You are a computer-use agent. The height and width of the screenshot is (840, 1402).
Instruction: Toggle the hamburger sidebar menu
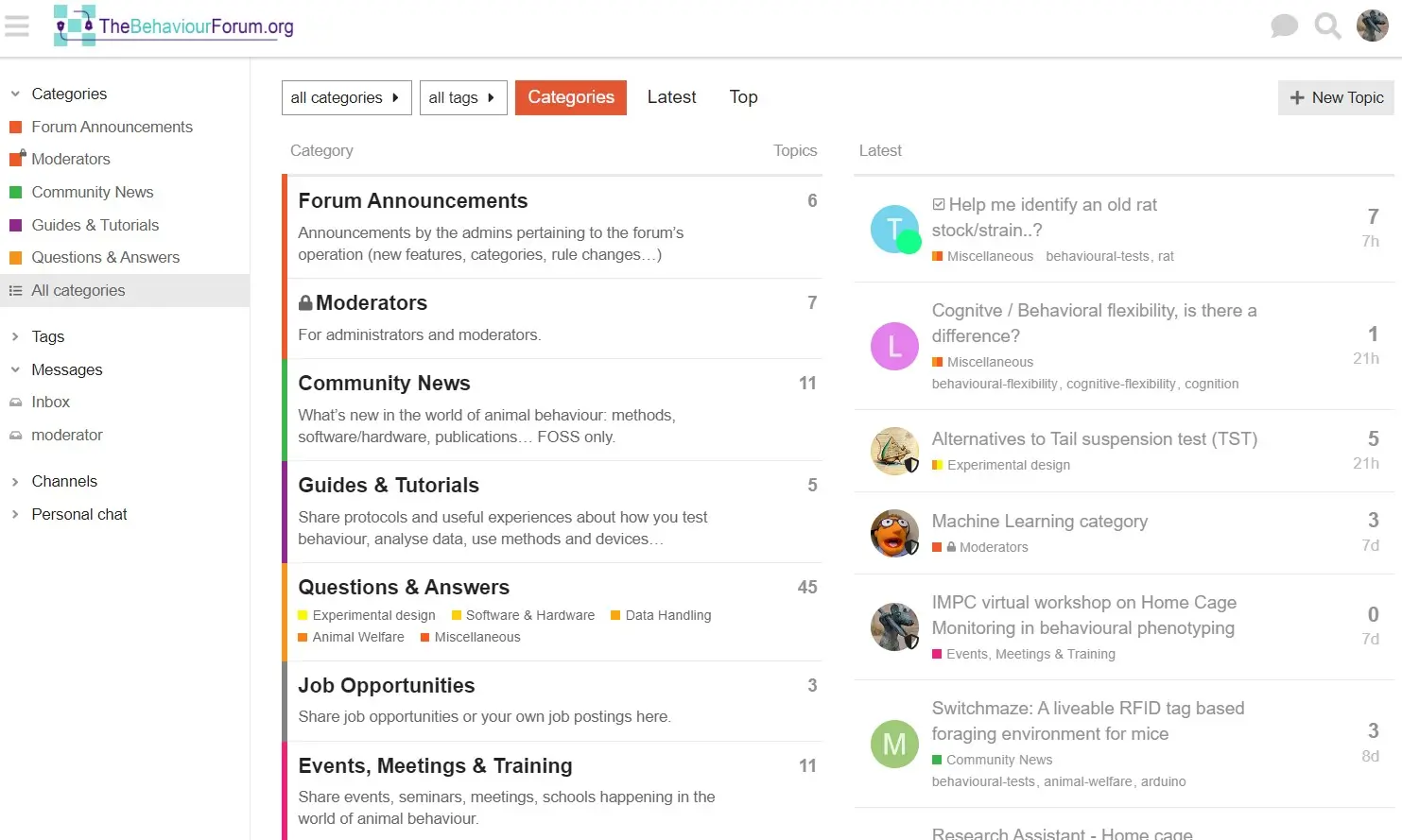pyautogui.click(x=17, y=26)
